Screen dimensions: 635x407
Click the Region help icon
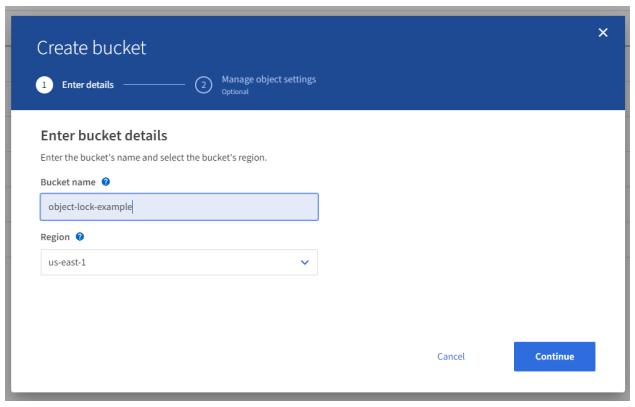(80, 237)
